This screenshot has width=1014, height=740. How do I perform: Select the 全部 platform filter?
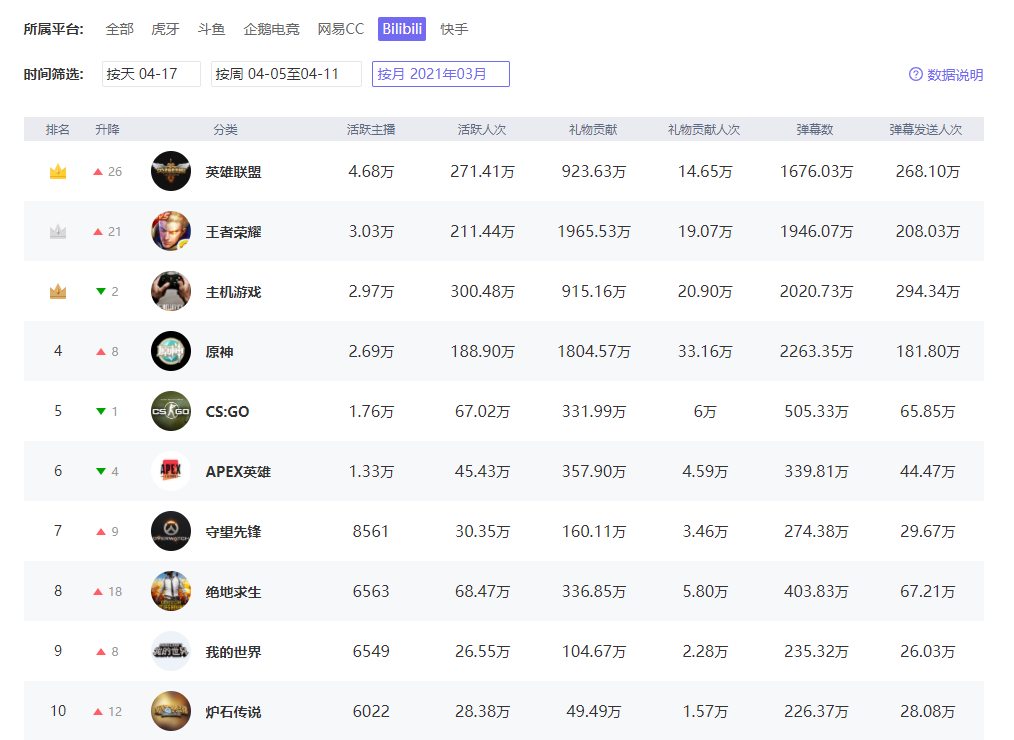click(x=120, y=29)
